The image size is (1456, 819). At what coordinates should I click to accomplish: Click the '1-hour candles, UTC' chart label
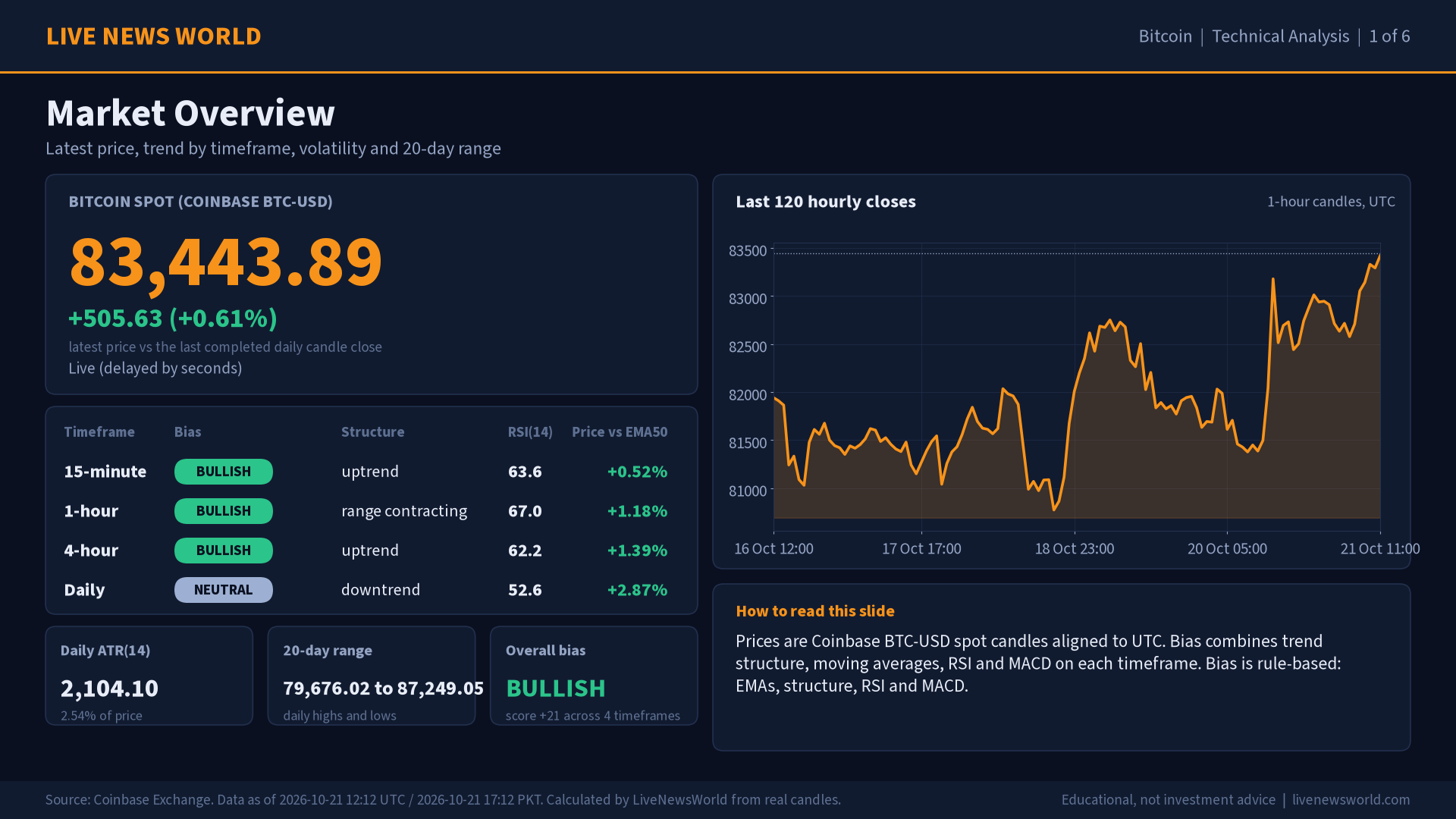tap(1331, 202)
